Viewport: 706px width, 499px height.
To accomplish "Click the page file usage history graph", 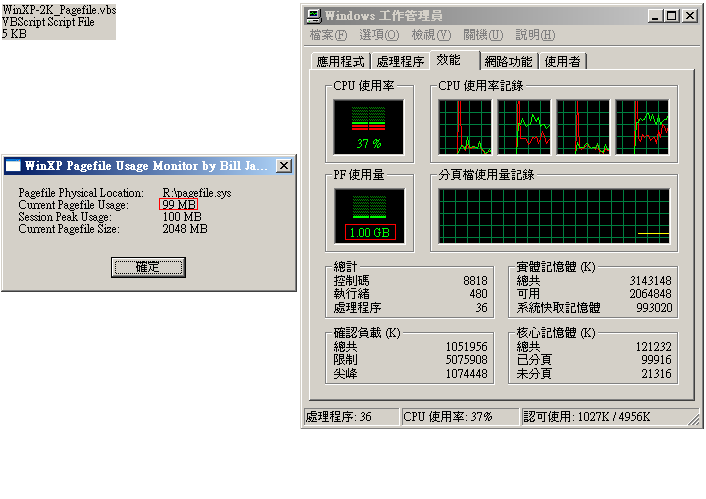I will 554,216.
